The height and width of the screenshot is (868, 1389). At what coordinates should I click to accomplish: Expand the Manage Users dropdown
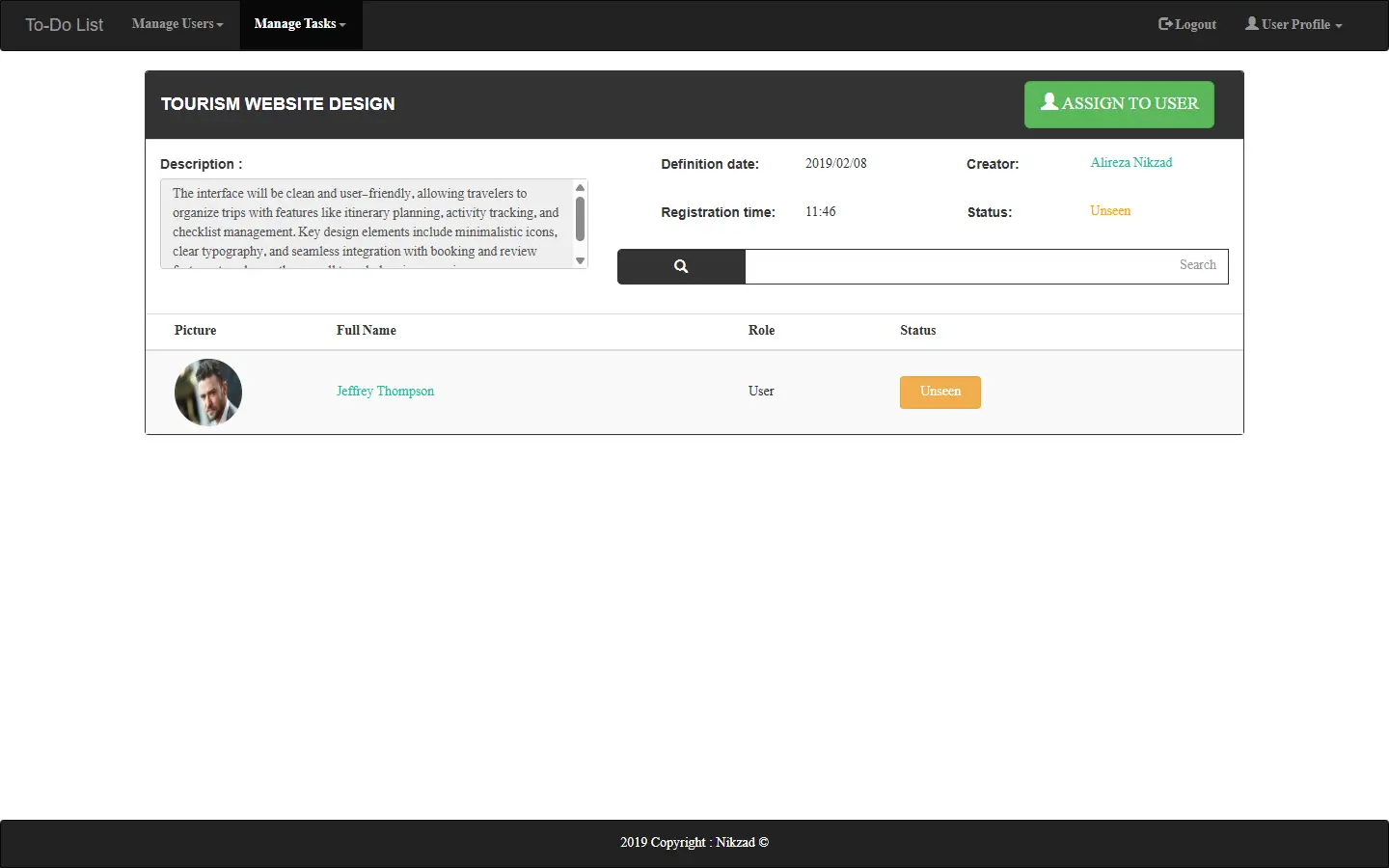point(177,24)
